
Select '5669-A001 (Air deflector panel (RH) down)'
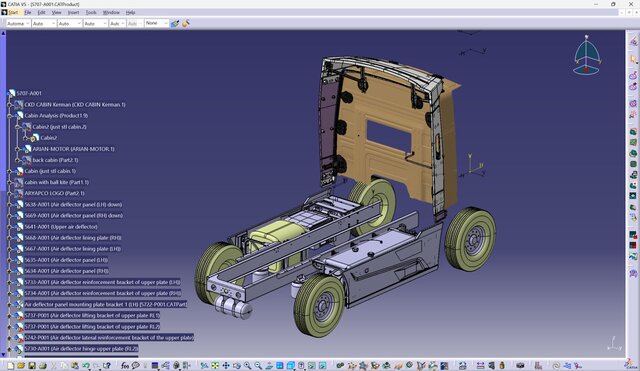73,215
